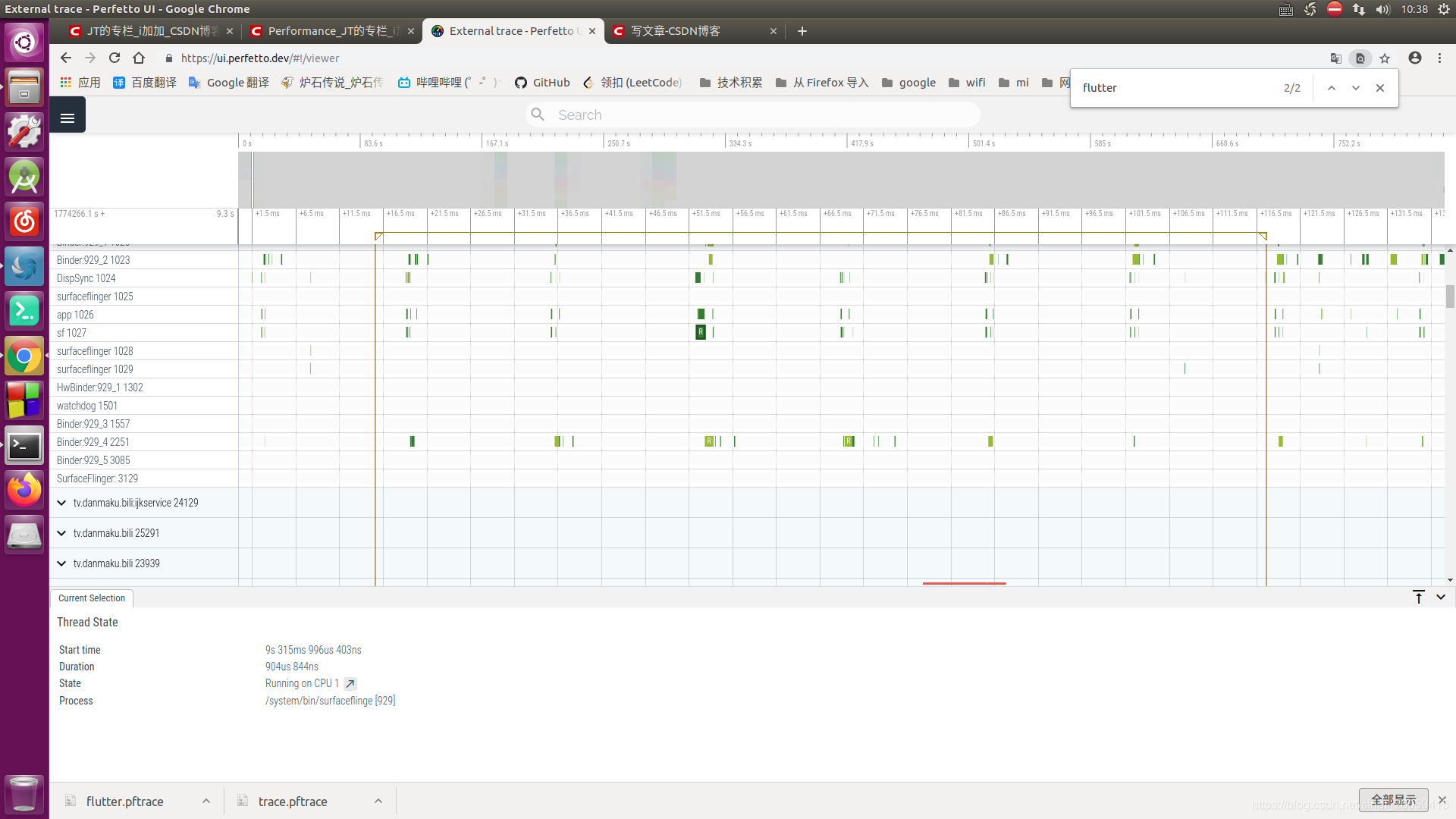Open flutter.pftrace download options arrow

[206, 802]
